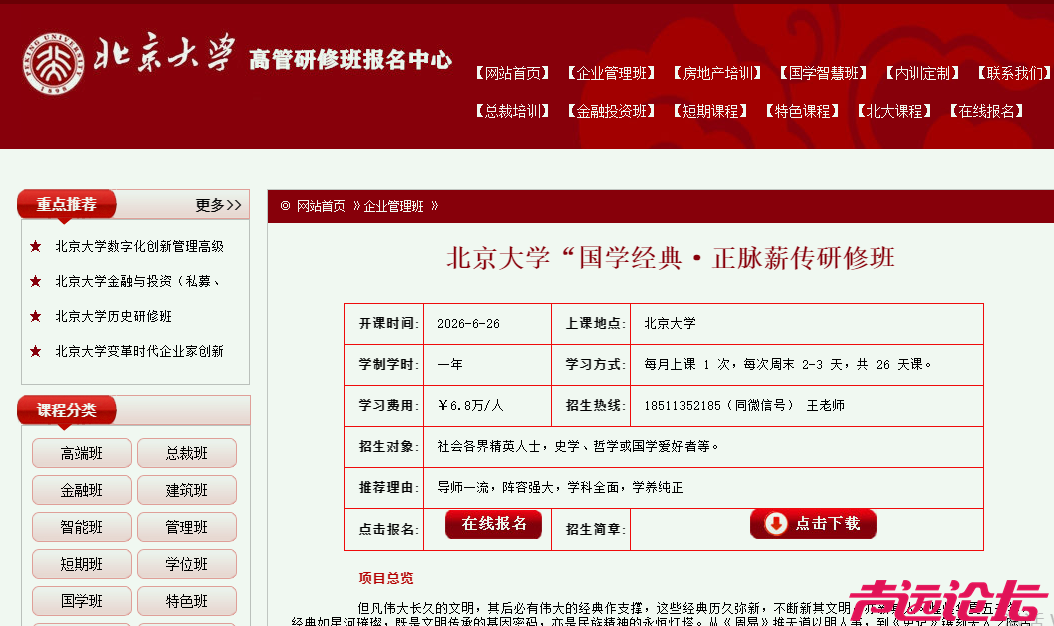Select the 高端班 category button
The width and height of the screenshot is (1054, 626).
pos(81,453)
